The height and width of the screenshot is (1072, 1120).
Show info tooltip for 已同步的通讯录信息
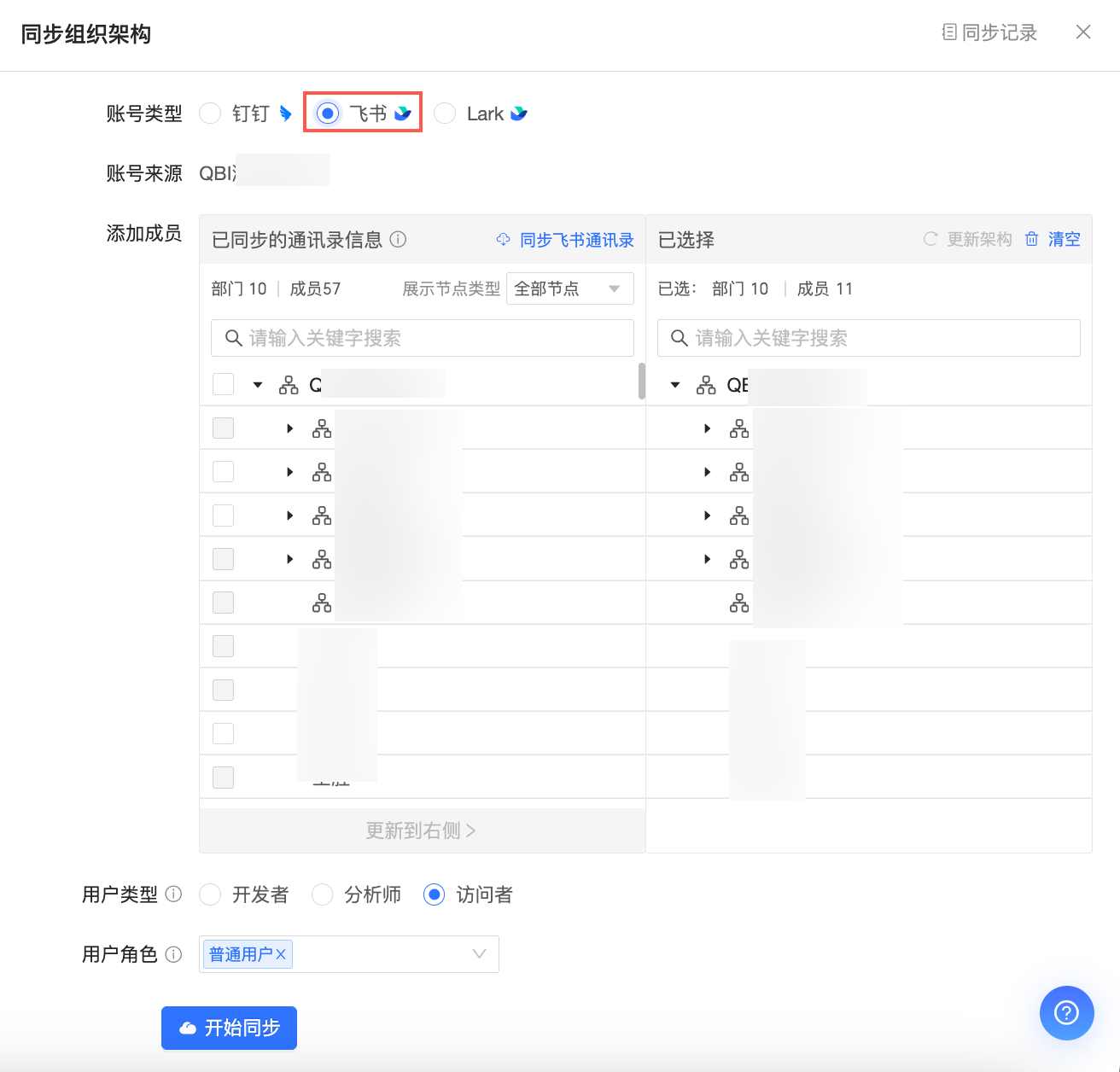398,240
